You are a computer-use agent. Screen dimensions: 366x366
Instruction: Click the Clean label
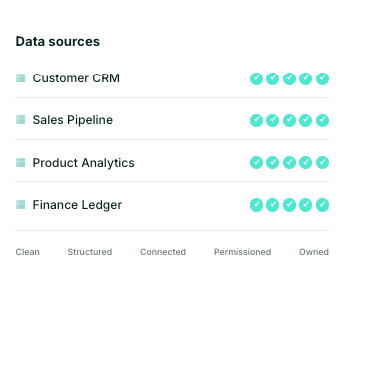click(x=28, y=252)
